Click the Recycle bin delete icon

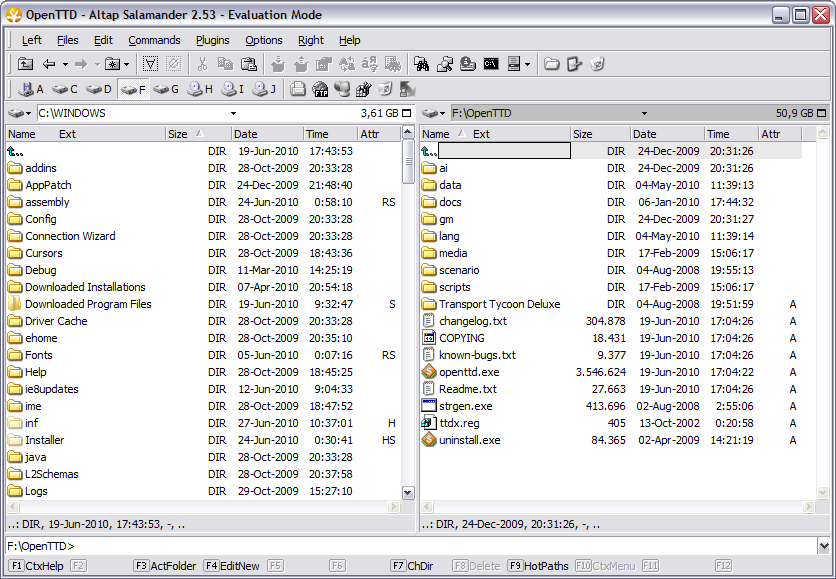tap(597, 65)
